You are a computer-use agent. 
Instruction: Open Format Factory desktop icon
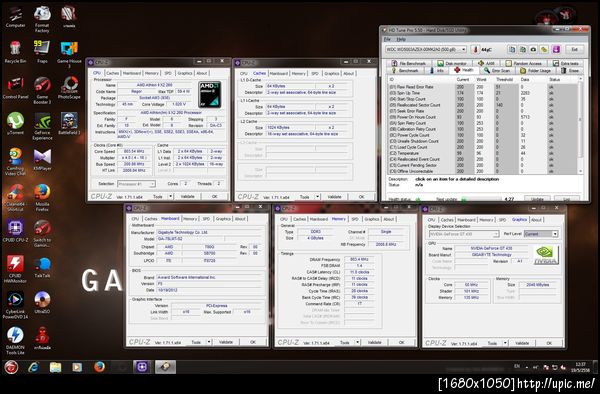(42, 19)
